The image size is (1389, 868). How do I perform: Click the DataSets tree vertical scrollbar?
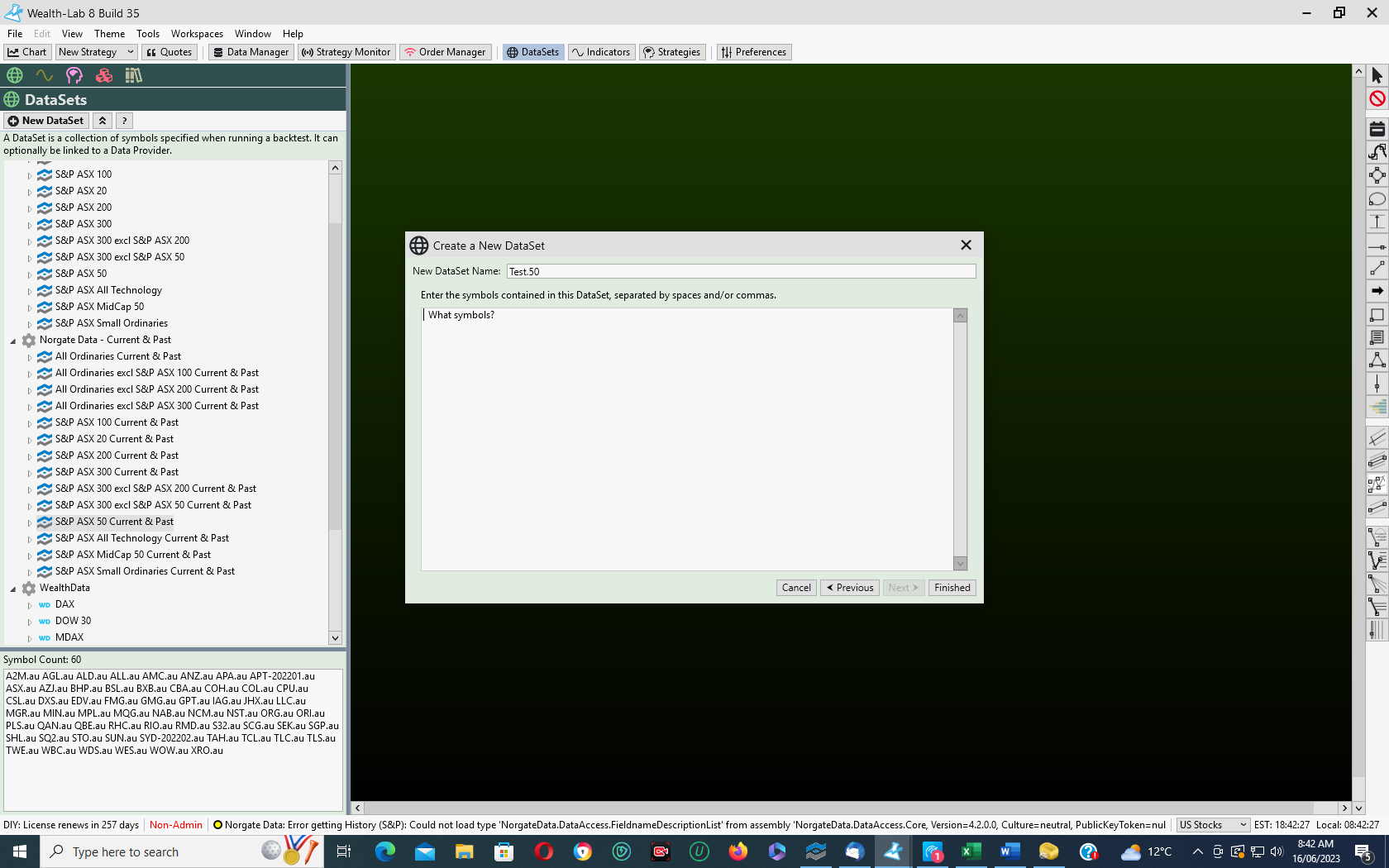coord(335,403)
